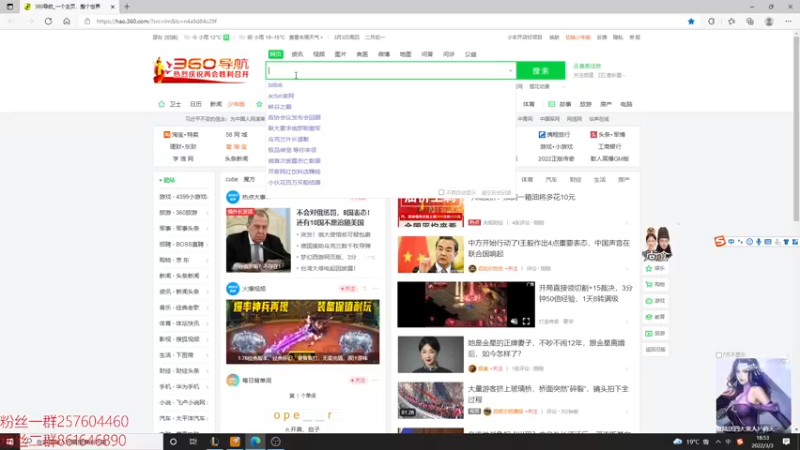Screen dimensions: 800x450
Task: Click the 教育 icon in side panel
Action: click(649, 317)
